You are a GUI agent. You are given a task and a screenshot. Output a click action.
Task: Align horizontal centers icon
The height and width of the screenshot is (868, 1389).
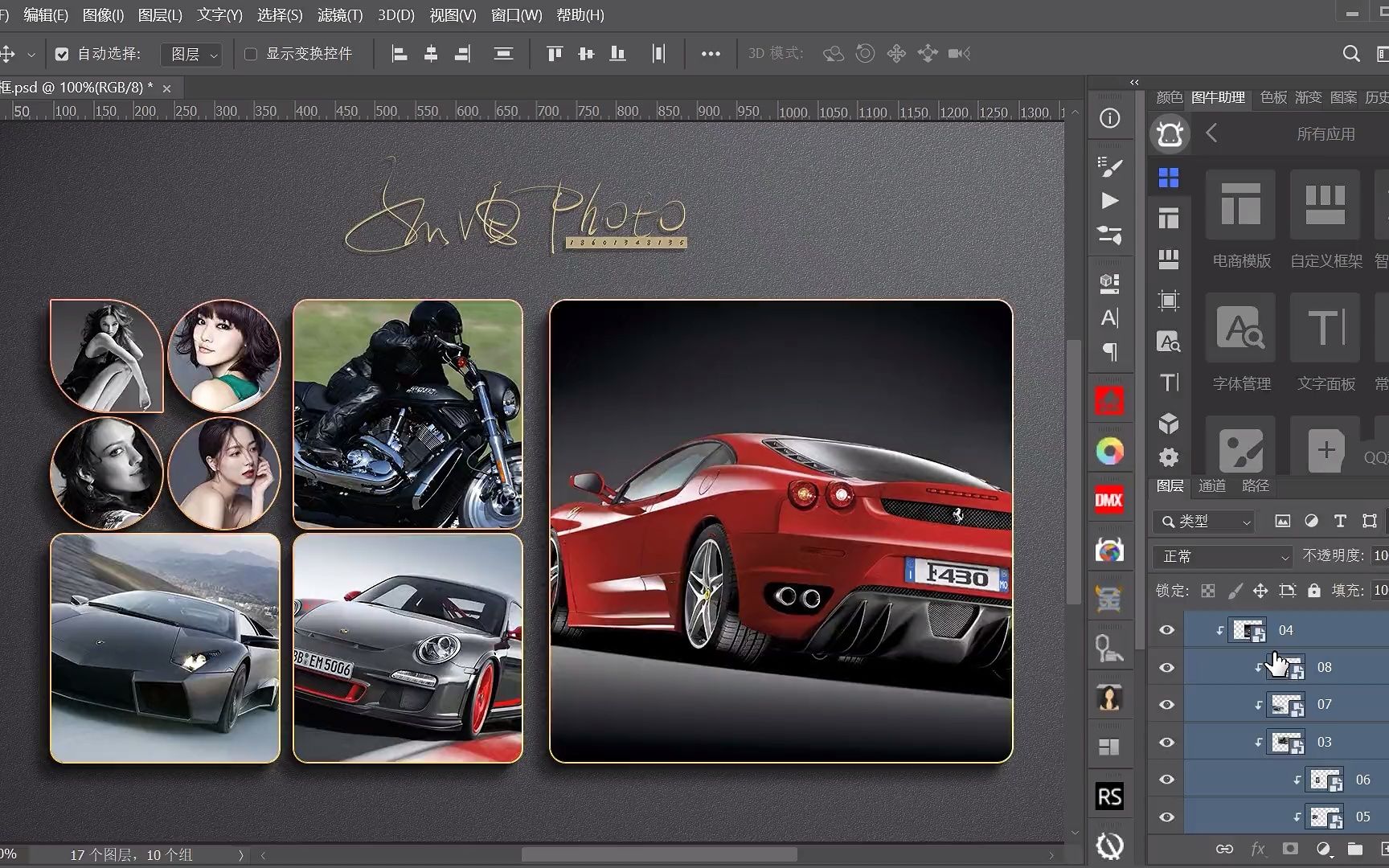pyautogui.click(x=431, y=54)
